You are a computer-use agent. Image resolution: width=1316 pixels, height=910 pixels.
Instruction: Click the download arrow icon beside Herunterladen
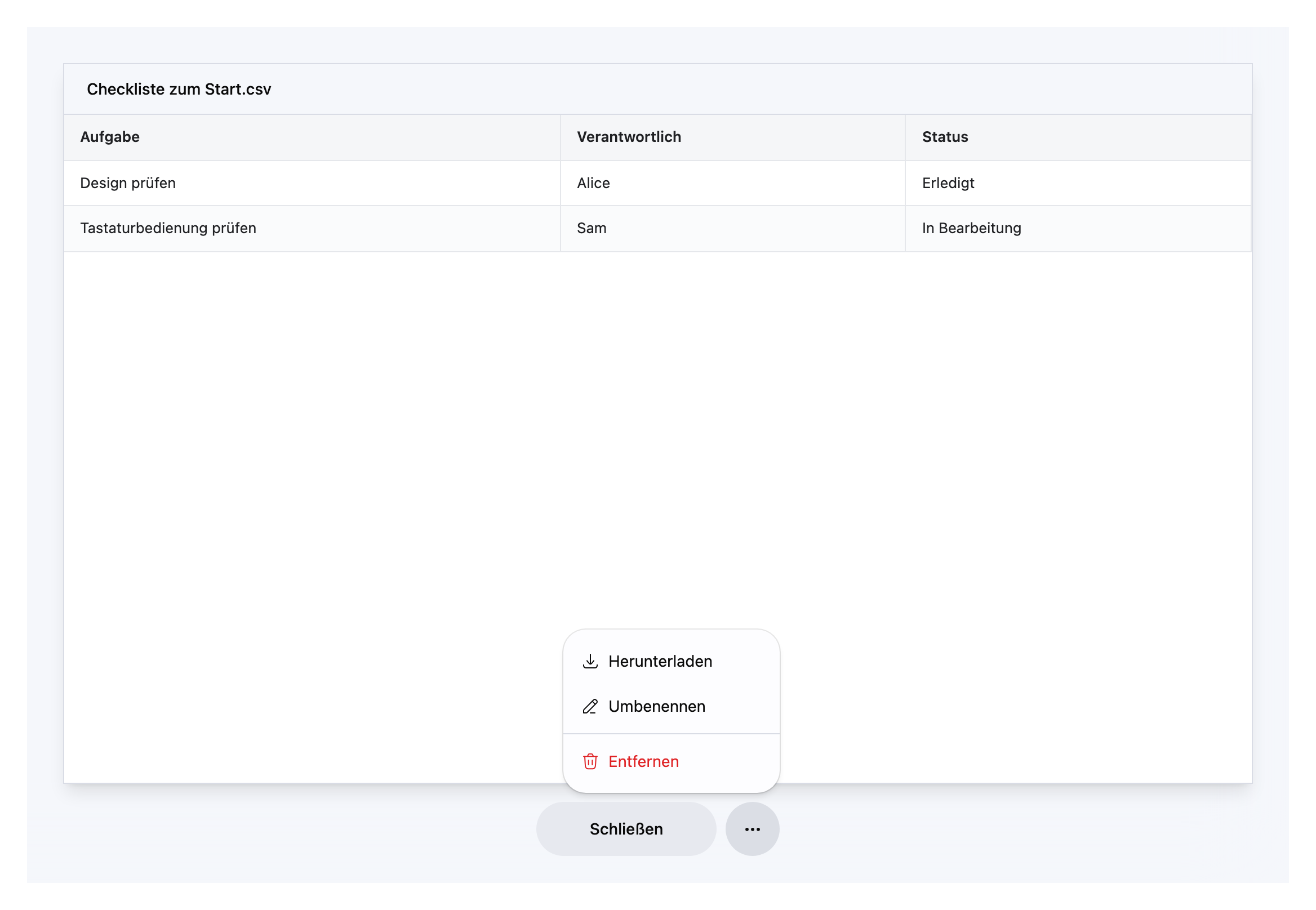[590, 662]
